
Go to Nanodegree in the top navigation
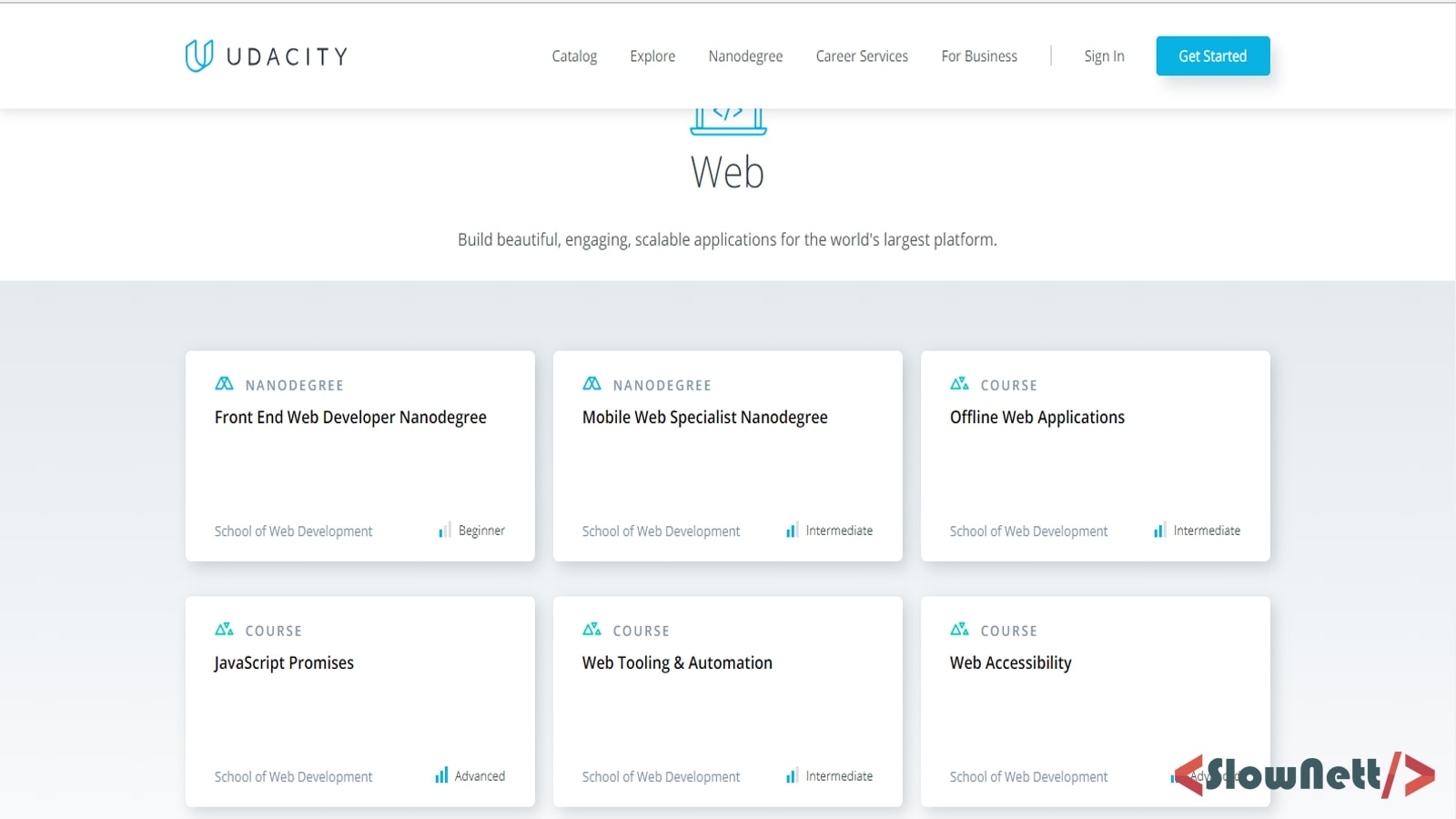(x=745, y=56)
